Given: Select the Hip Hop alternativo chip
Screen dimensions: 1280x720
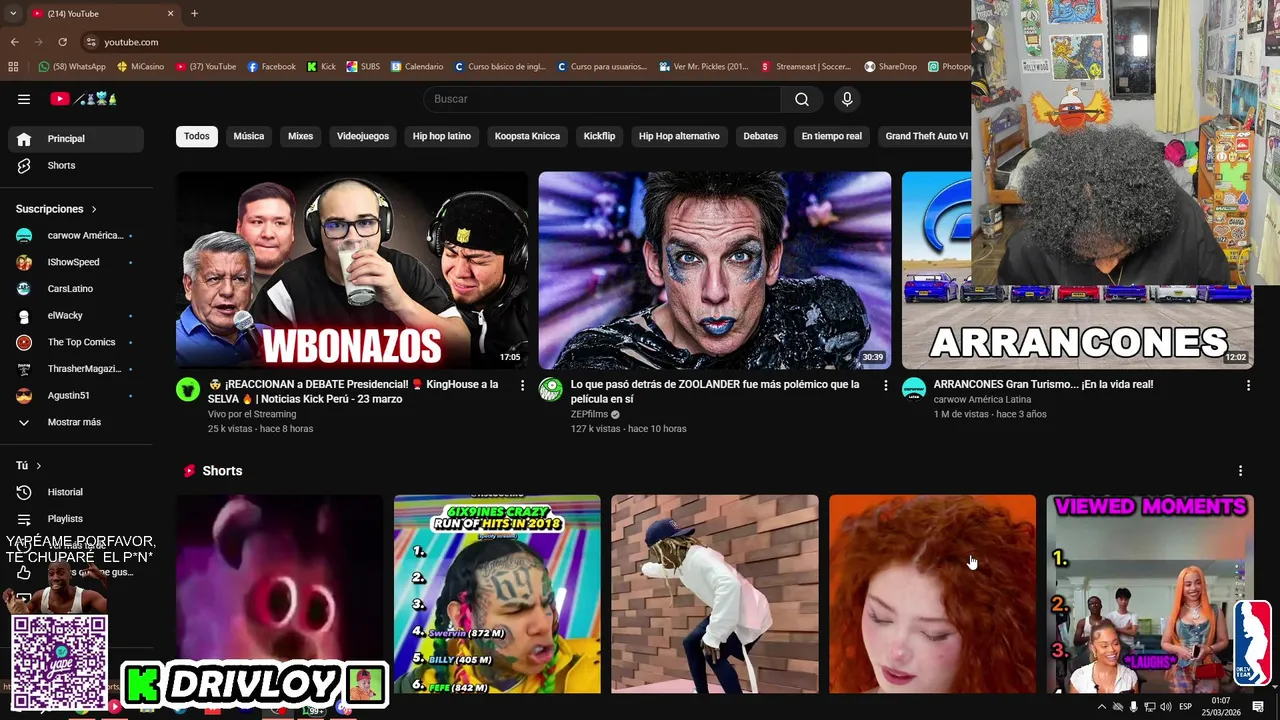Looking at the screenshot, I should click(x=679, y=136).
